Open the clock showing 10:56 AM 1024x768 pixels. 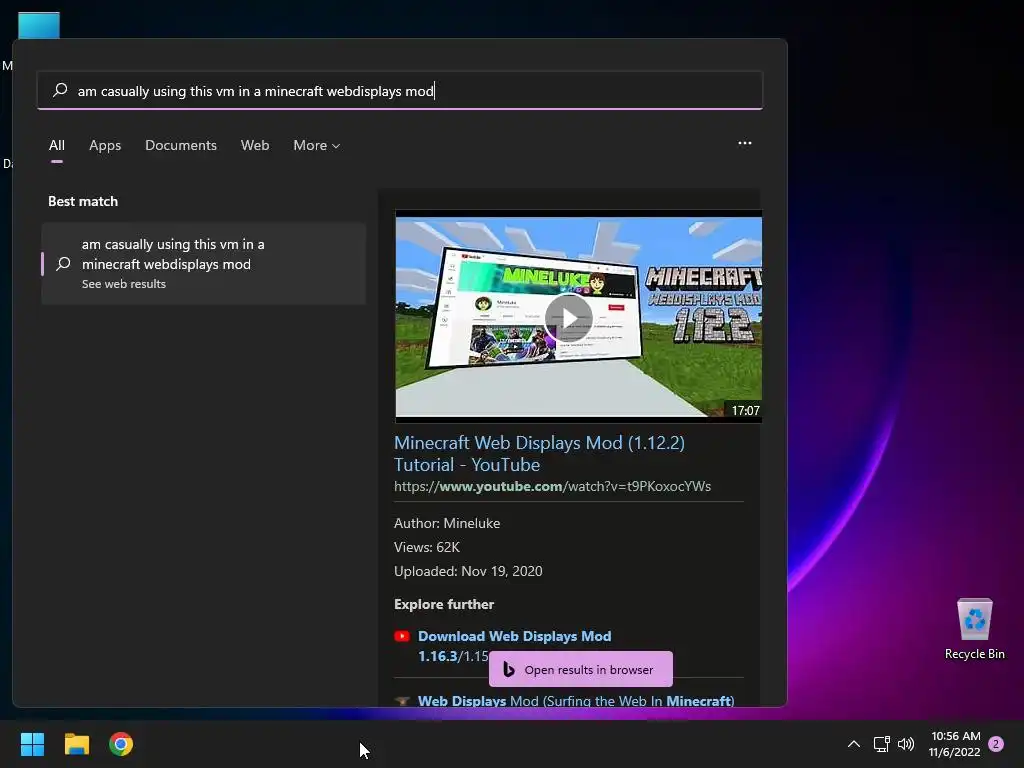(x=955, y=744)
